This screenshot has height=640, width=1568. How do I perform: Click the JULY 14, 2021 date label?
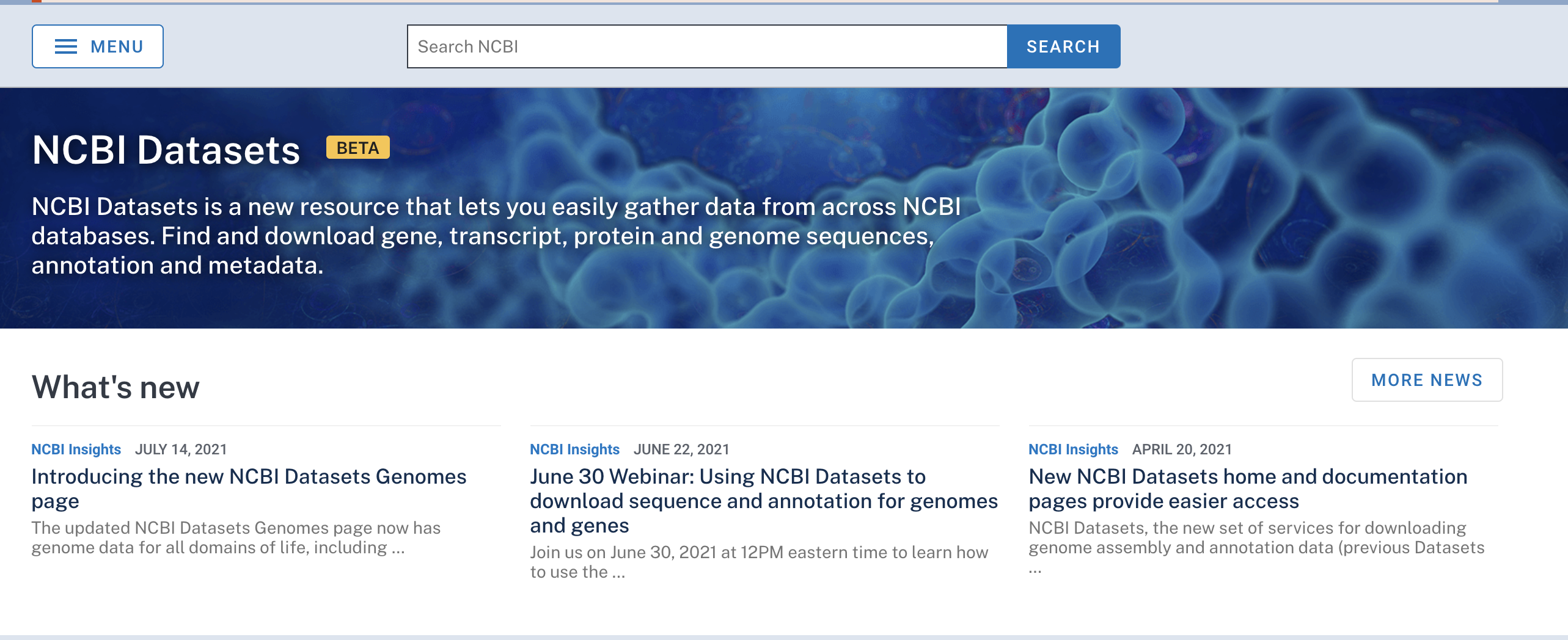[181, 449]
